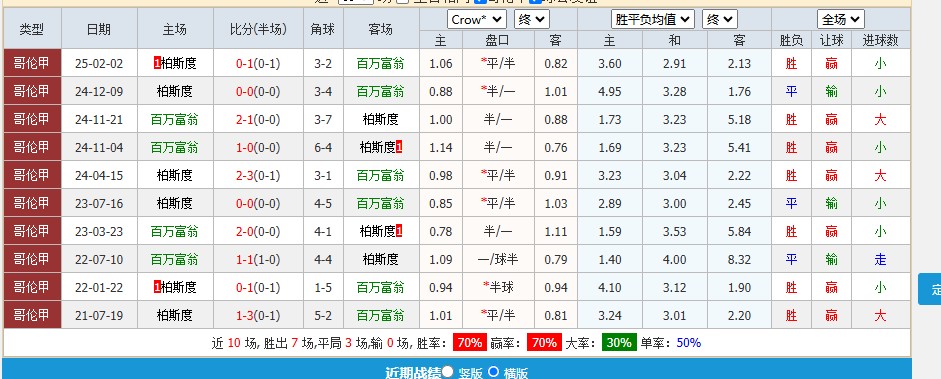This screenshot has height=379, width=941.
Task: Click the 让球 column header
Action: [x=831, y=40]
